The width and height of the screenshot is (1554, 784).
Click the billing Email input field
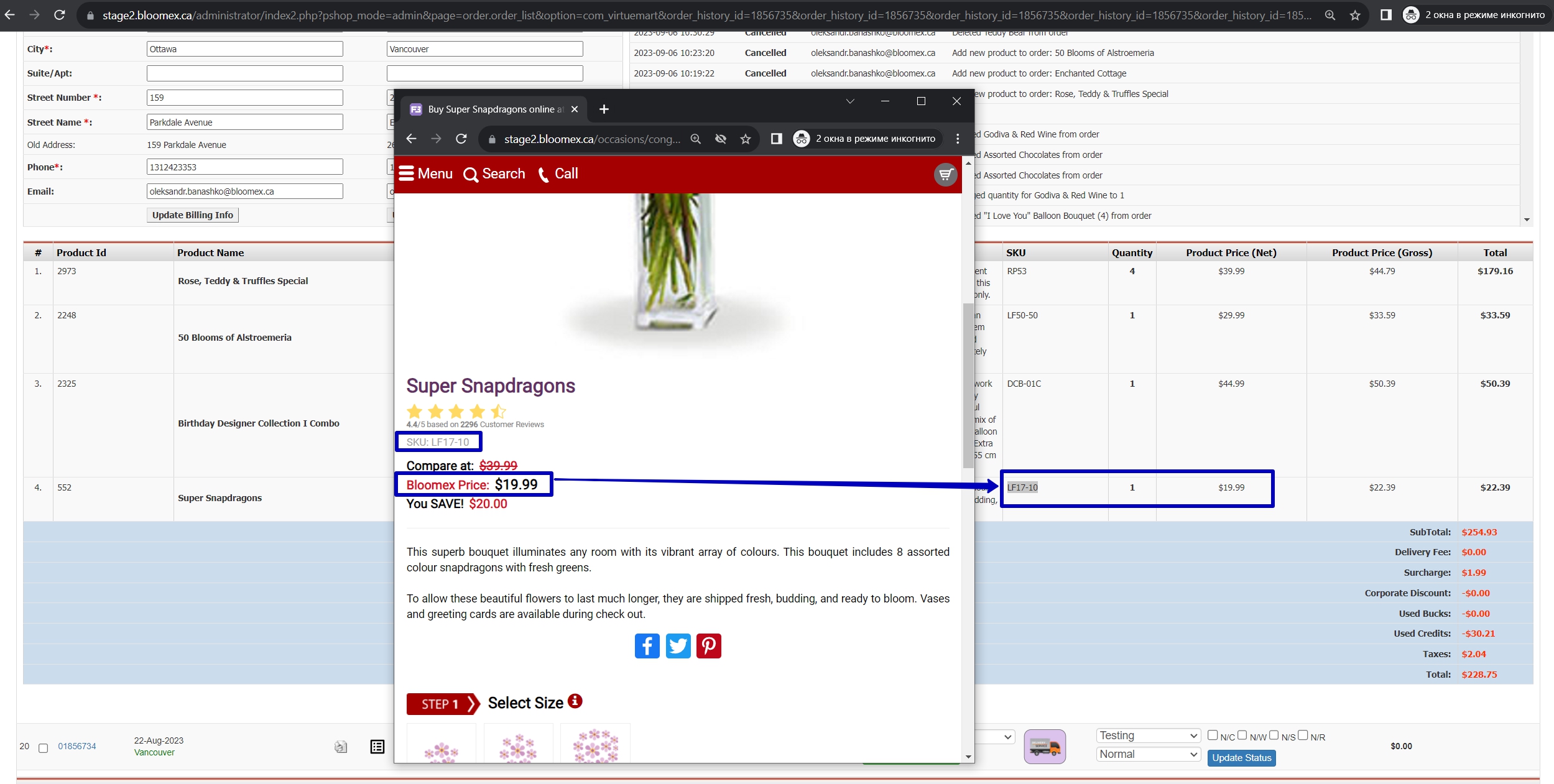tap(245, 191)
